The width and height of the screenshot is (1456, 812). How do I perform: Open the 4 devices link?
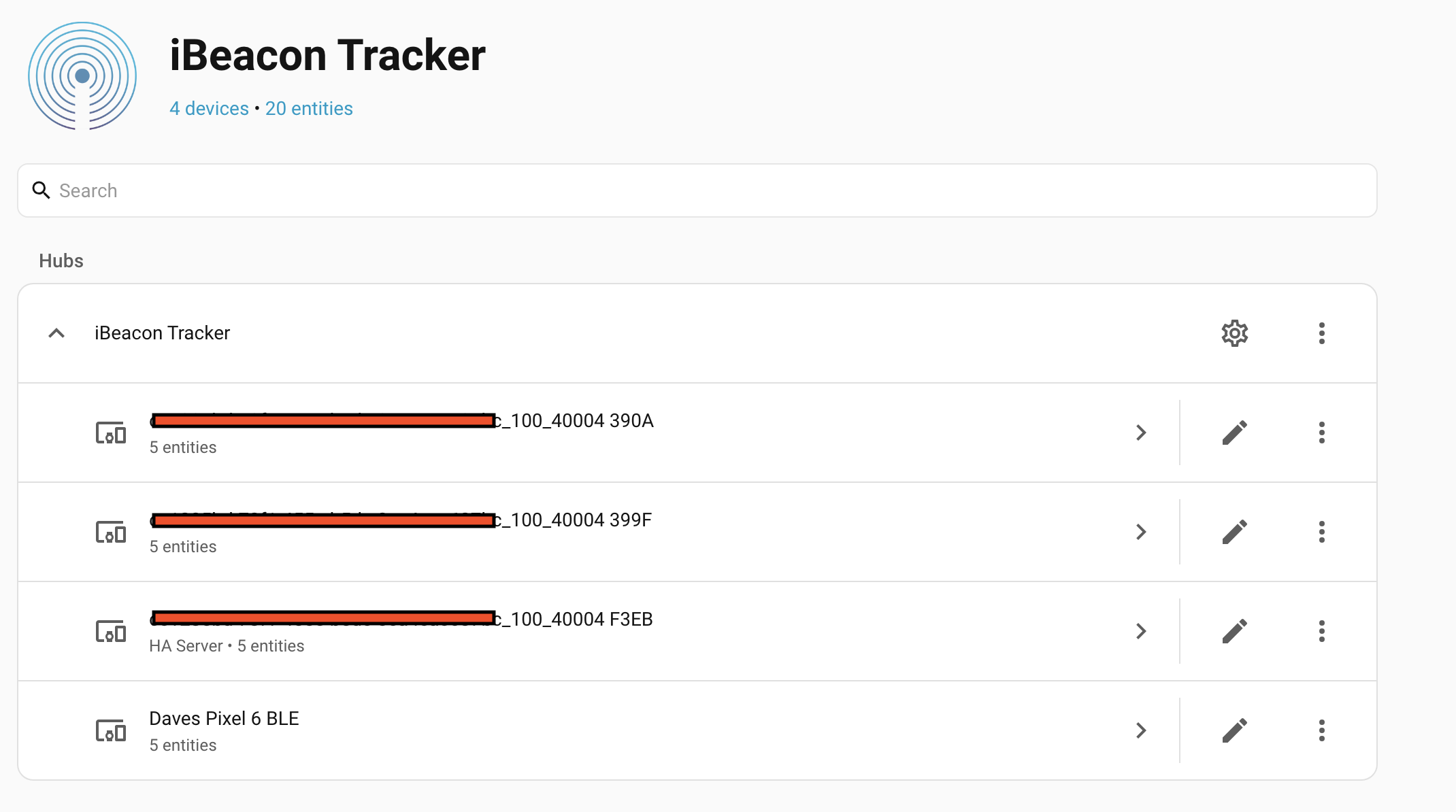[x=209, y=109]
